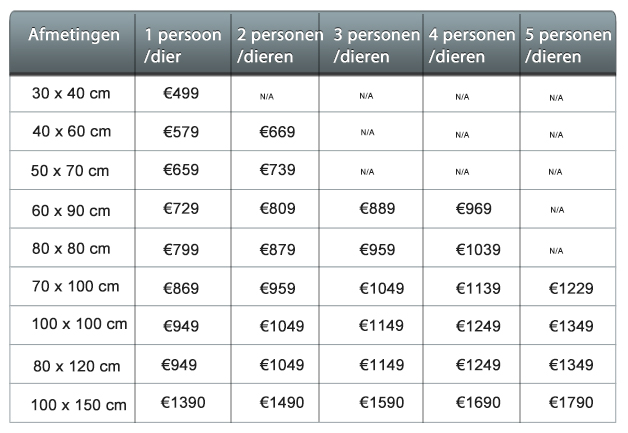Click the 100 x 150 cm row label
The width and height of the screenshot is (628, 433).
tap(78, 405)
